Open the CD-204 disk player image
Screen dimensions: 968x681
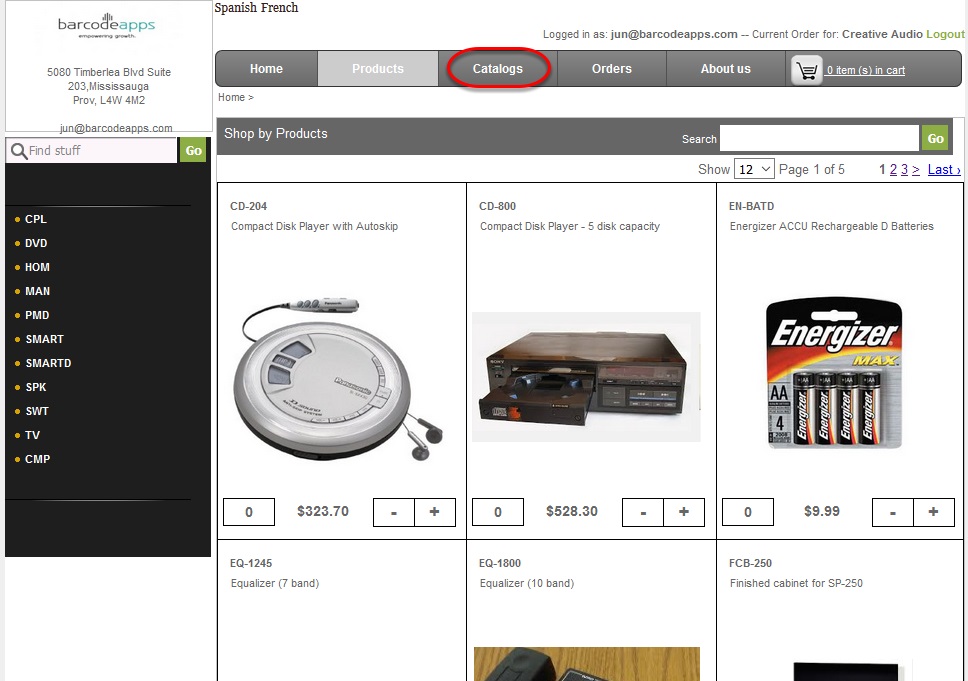(x=339, y=378)
